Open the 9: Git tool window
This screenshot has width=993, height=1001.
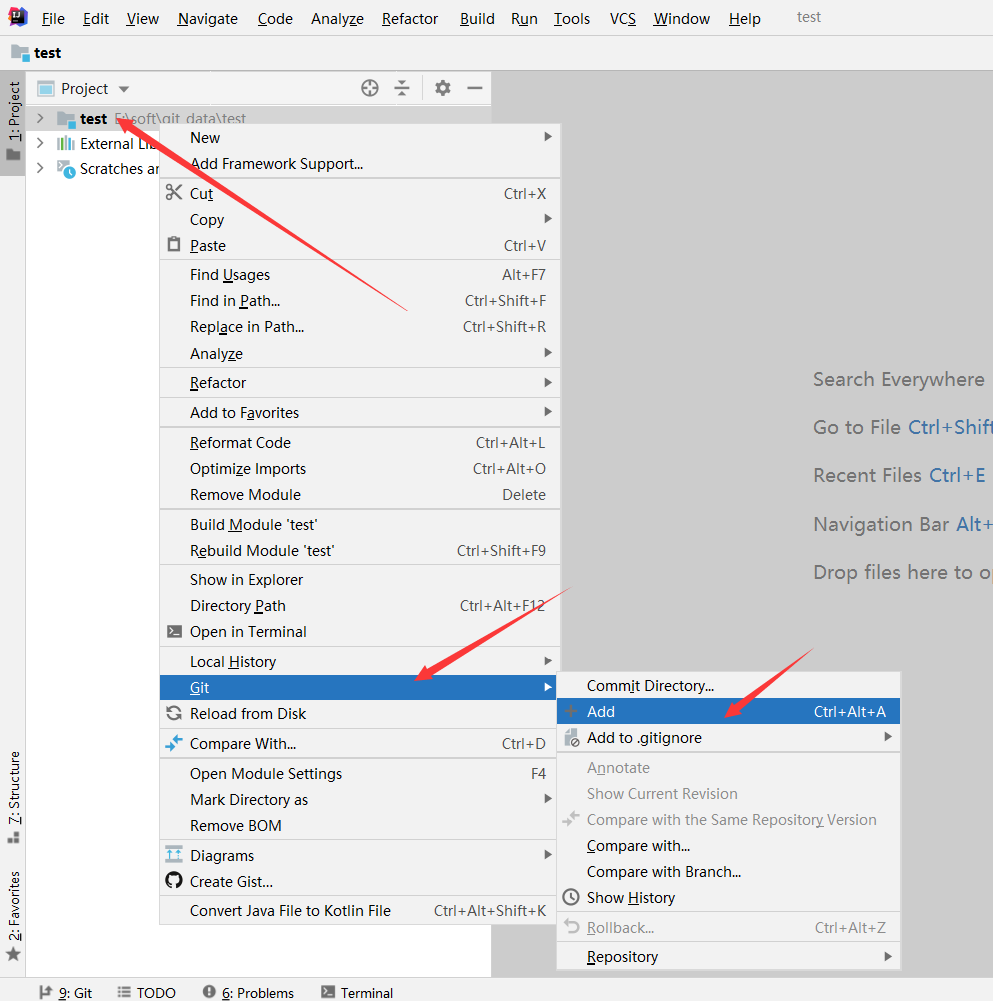pyautogui.click(x=66, y=992)
